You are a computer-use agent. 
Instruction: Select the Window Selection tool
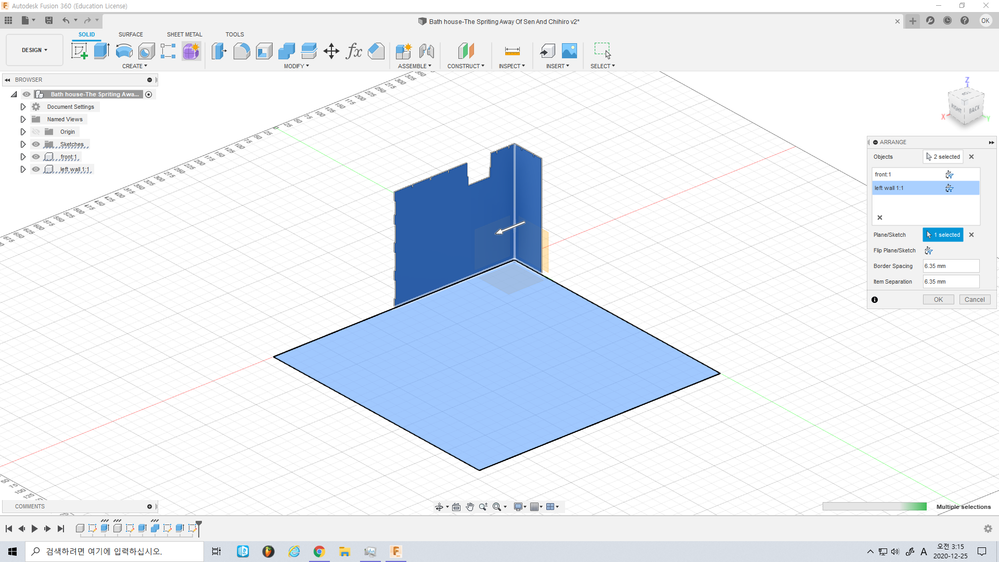(x=602, y=51)
